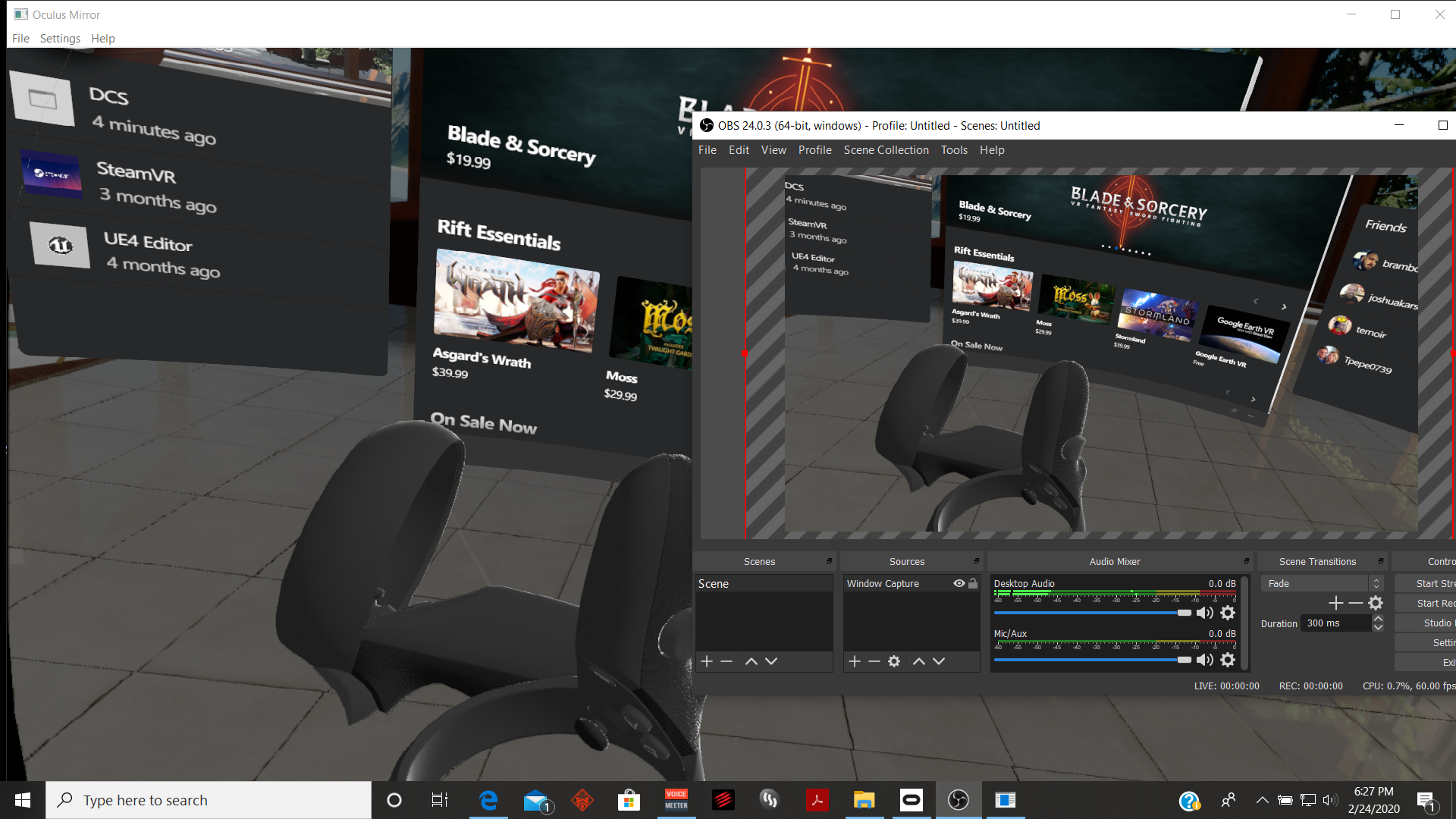Screen dimensions: 1456x819
Task: Undock the Audio Mixer panel
Action: click(1246, 561)
